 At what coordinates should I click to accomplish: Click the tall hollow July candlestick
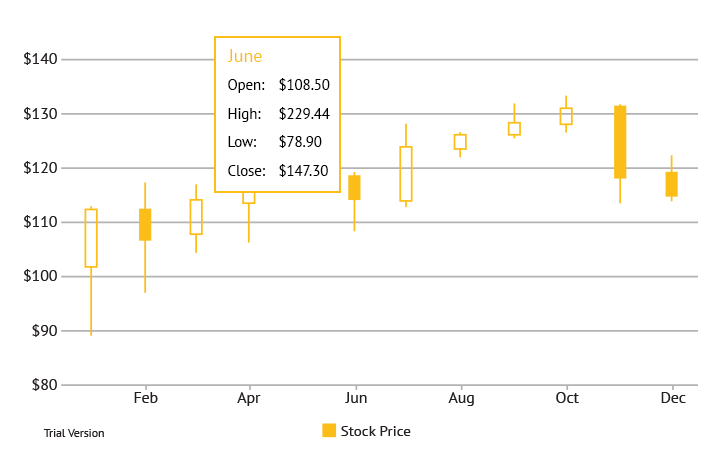406,174
